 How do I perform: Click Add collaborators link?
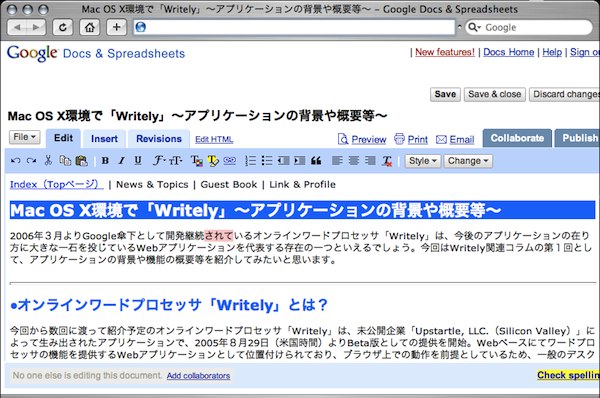(x=198, y=376)
